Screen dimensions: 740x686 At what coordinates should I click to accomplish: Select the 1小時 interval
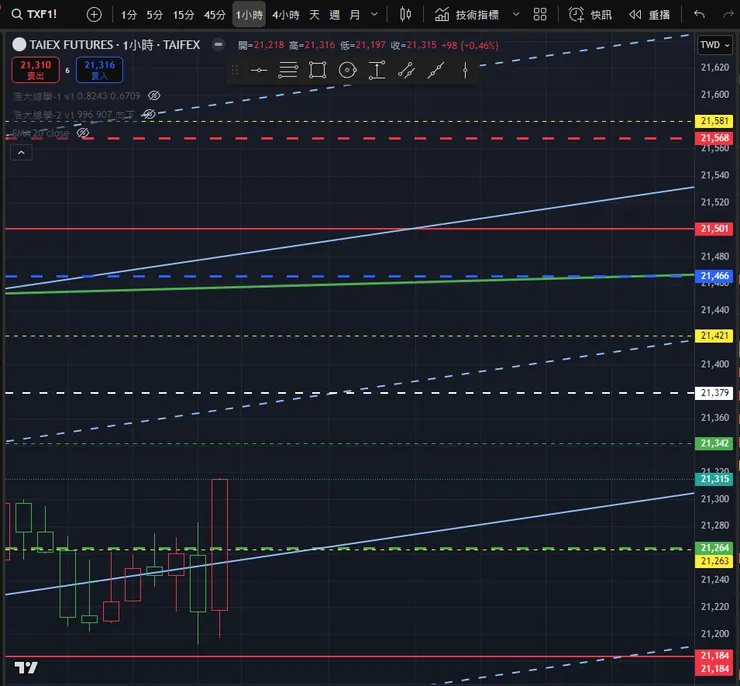point(249,15)
